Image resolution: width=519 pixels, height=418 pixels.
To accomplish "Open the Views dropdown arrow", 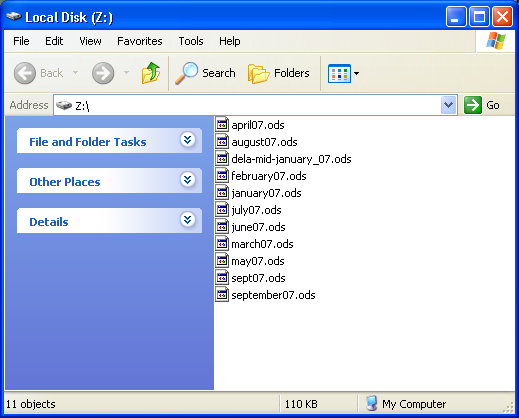I will pyautogui.click(x=356, y=73).
